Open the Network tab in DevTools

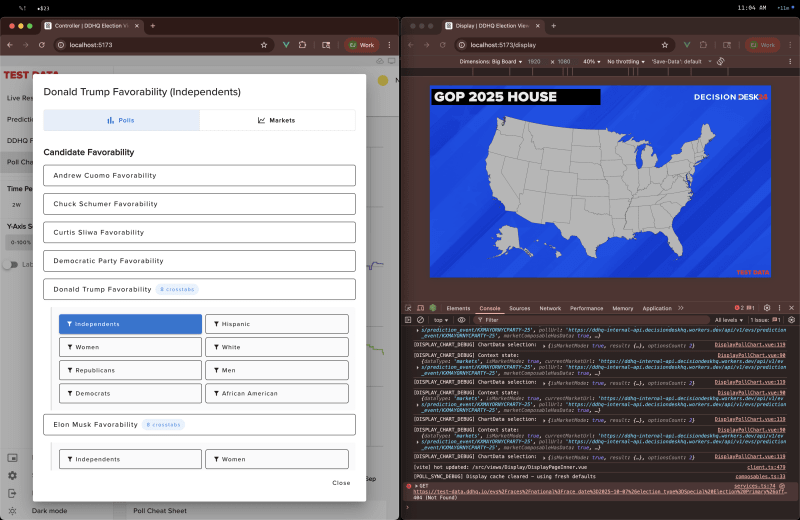pyautogui.click(x=550, y=308)
